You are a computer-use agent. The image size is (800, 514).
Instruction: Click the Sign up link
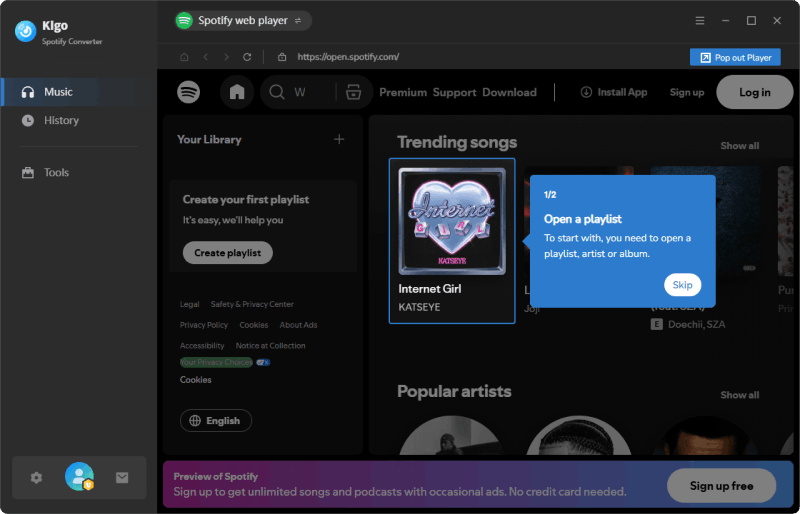coord(687,92)
